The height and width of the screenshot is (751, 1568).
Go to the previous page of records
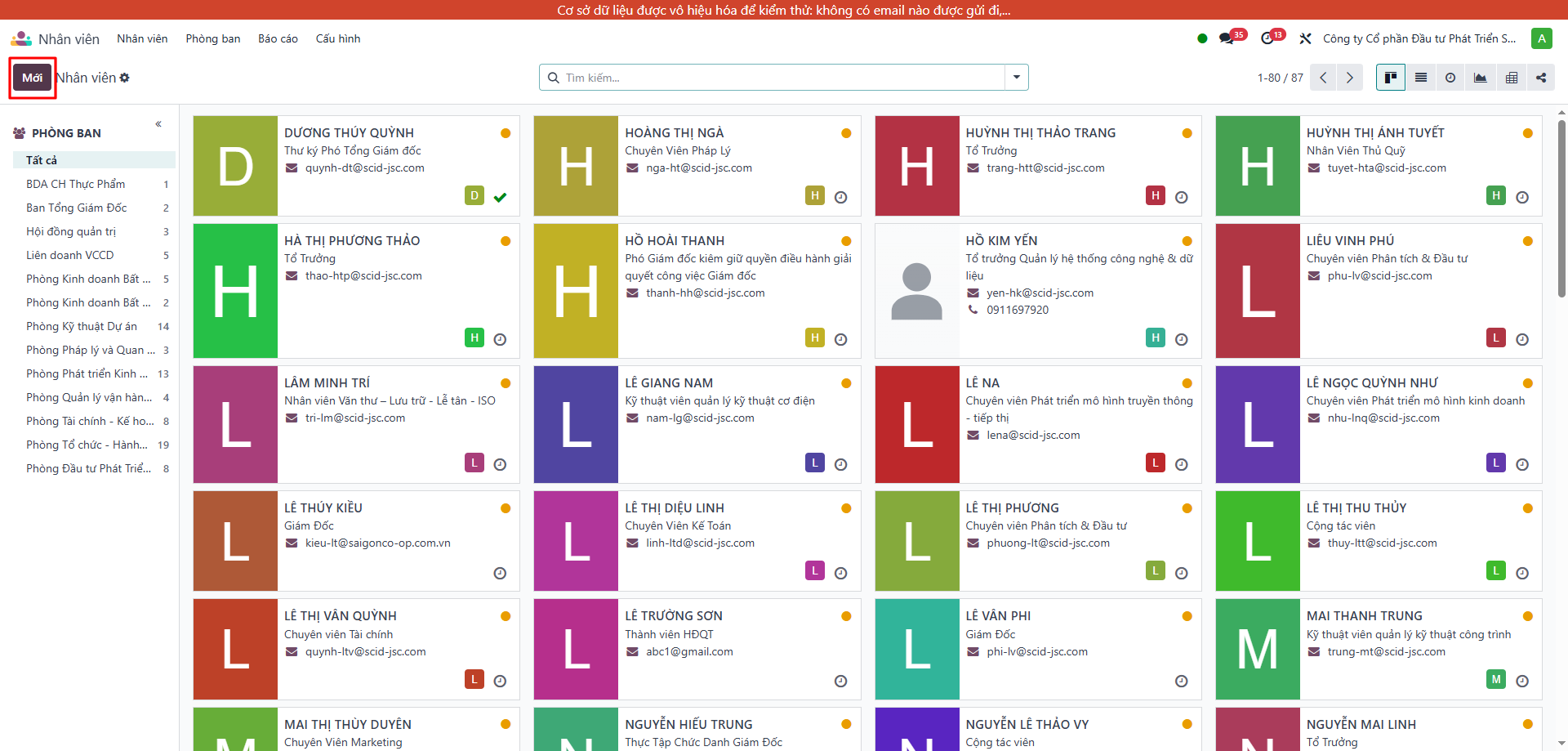pyautogui.click(x=1323, y=78)
